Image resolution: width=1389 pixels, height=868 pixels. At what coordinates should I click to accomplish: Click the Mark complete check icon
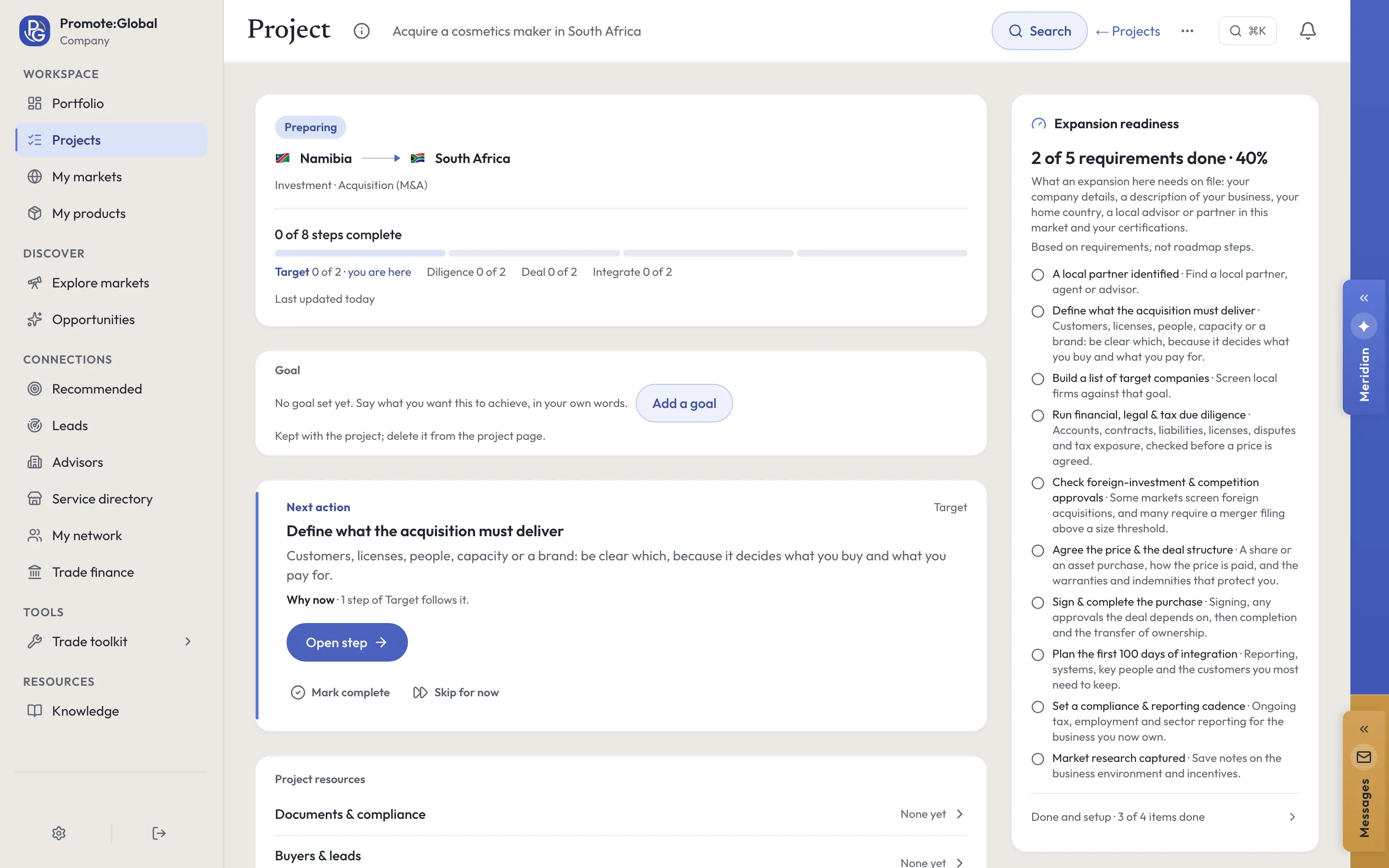298,693
